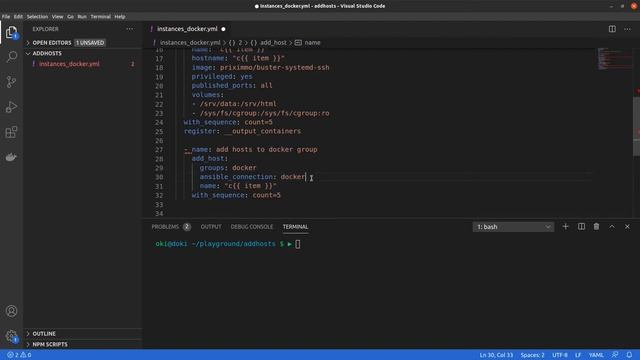Open the Run menu

[x=82, y=17]
